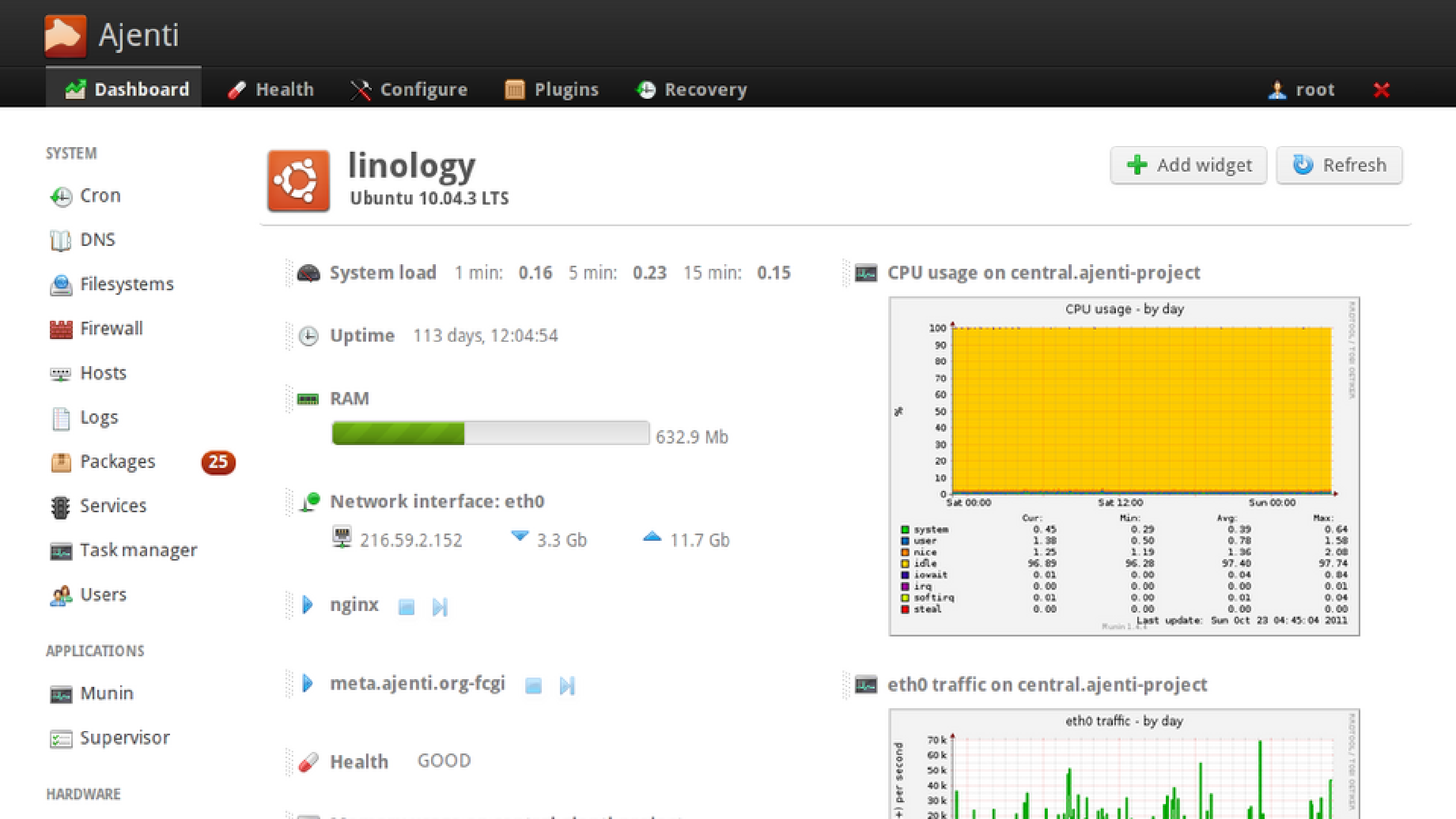1456x819 pixels.
Task: Click the Health widget pill icon
Action: [308, 762]
